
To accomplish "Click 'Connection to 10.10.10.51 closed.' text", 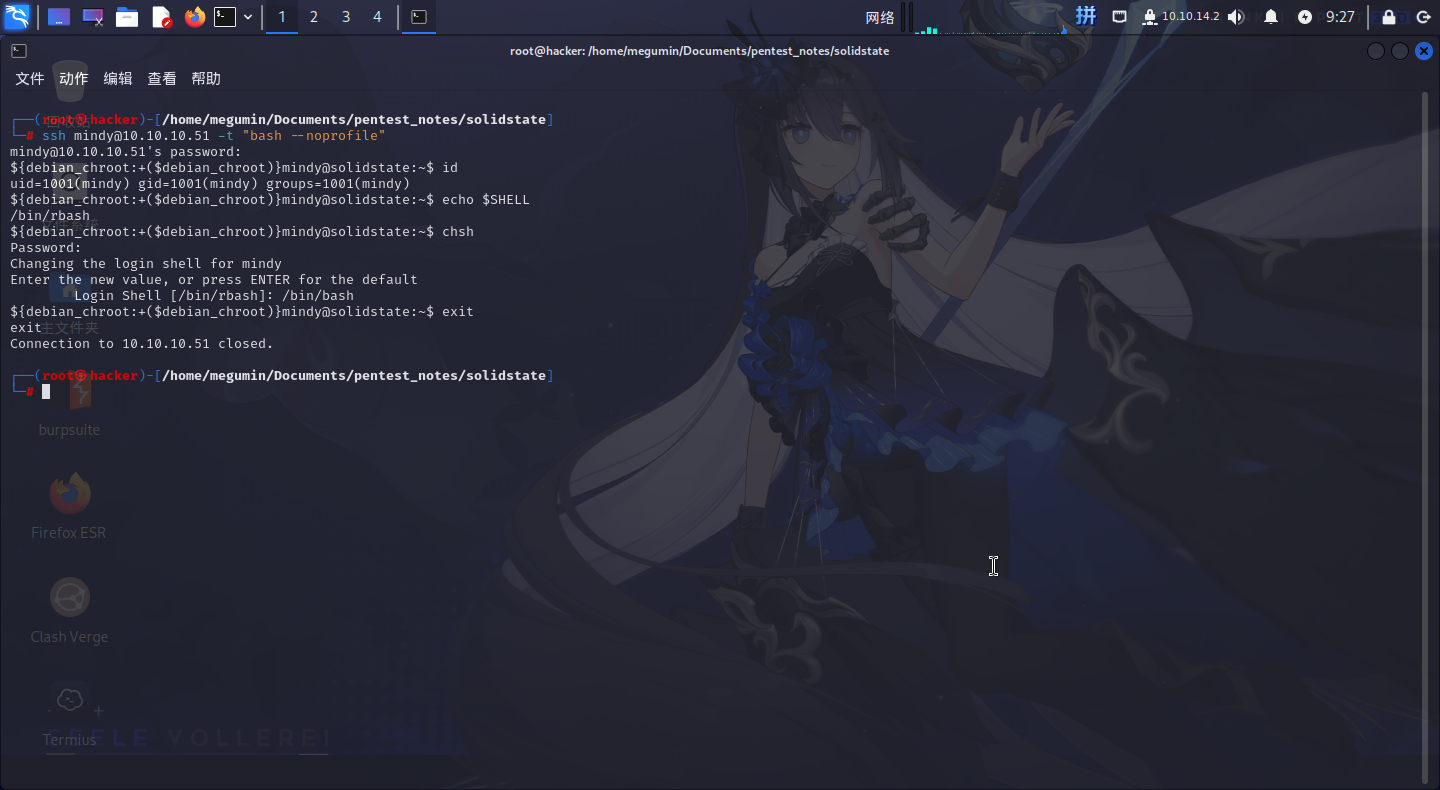I will point(142,343).
